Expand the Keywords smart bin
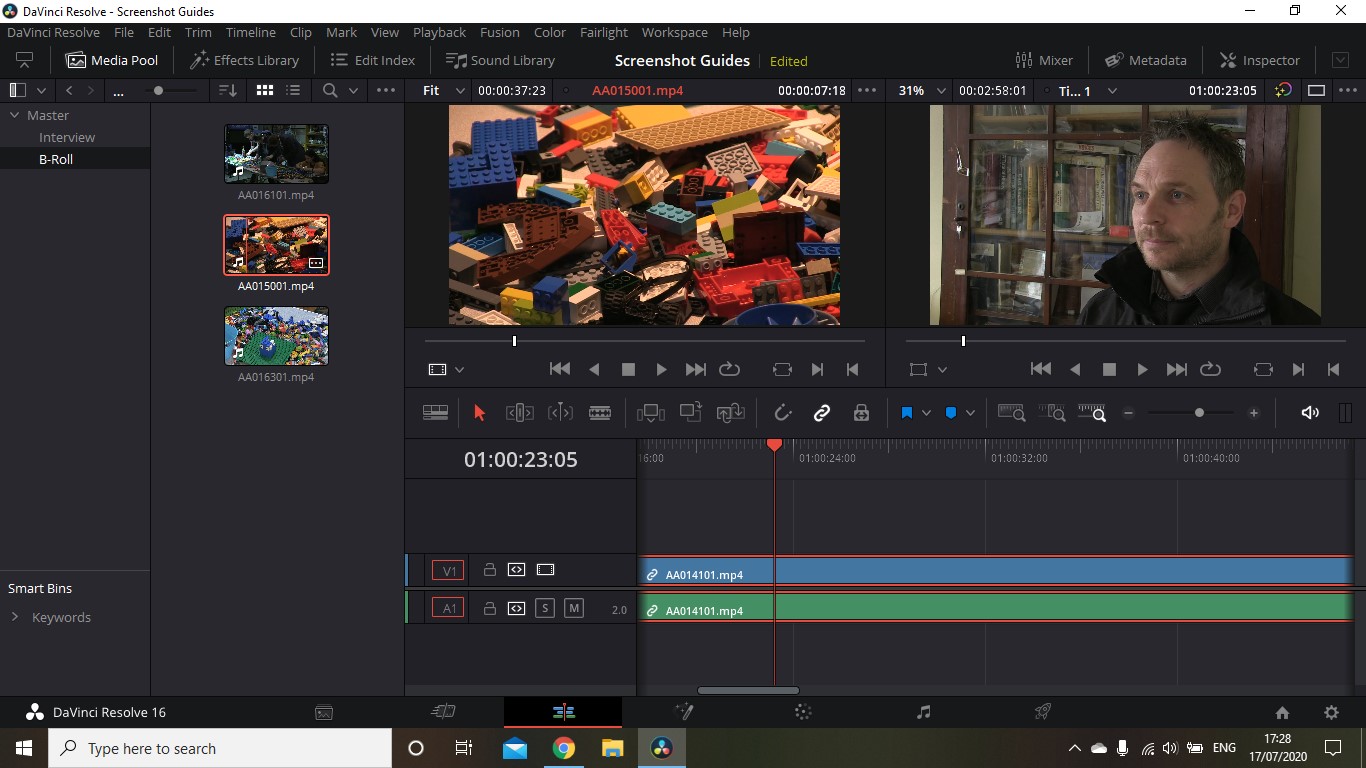Screen dimensions: 1366x768 click(x=15, y=617)
